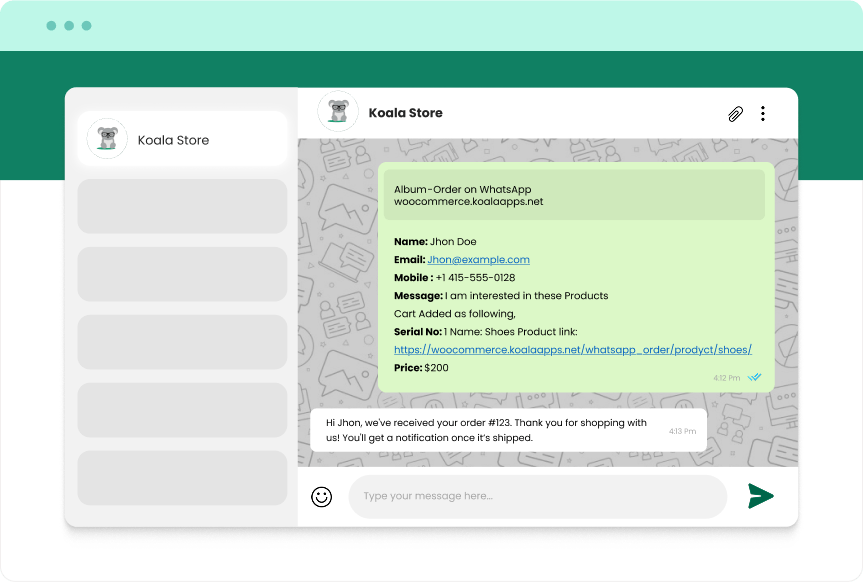Select the first empty placeholder chat below Koala Store

click(182, 206)
